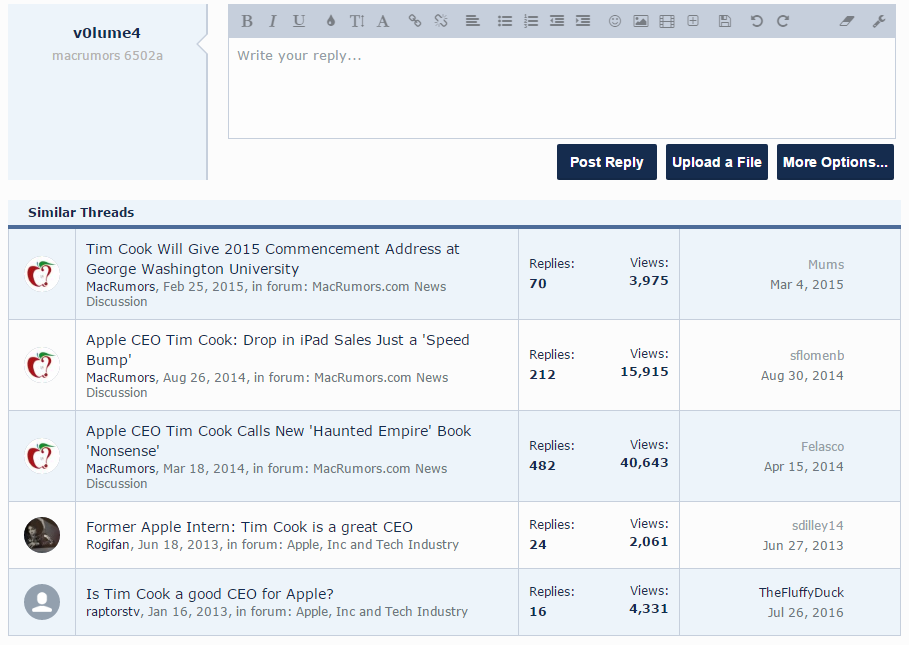
Task: Open last poster Mums profile
Action: click(x=826, y=265)
